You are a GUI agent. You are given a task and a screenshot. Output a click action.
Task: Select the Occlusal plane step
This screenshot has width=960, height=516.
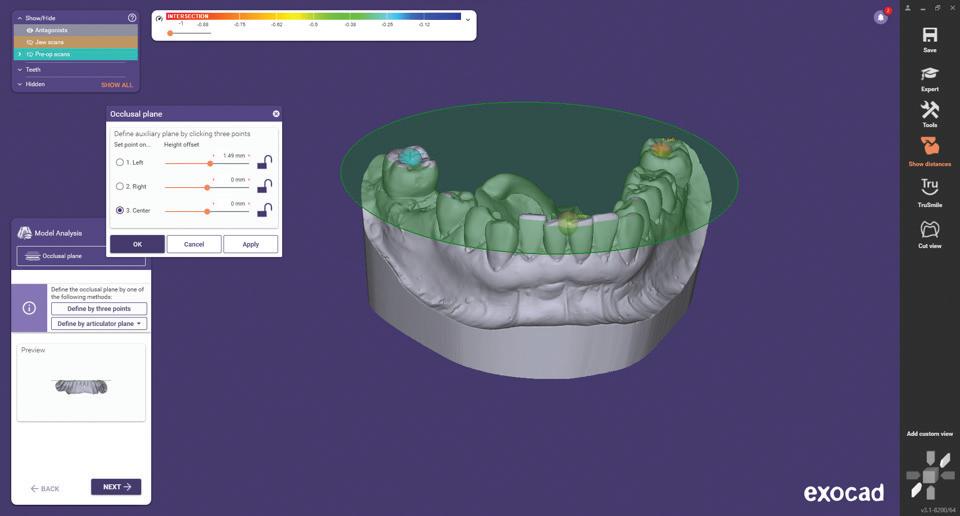(81, 256)
